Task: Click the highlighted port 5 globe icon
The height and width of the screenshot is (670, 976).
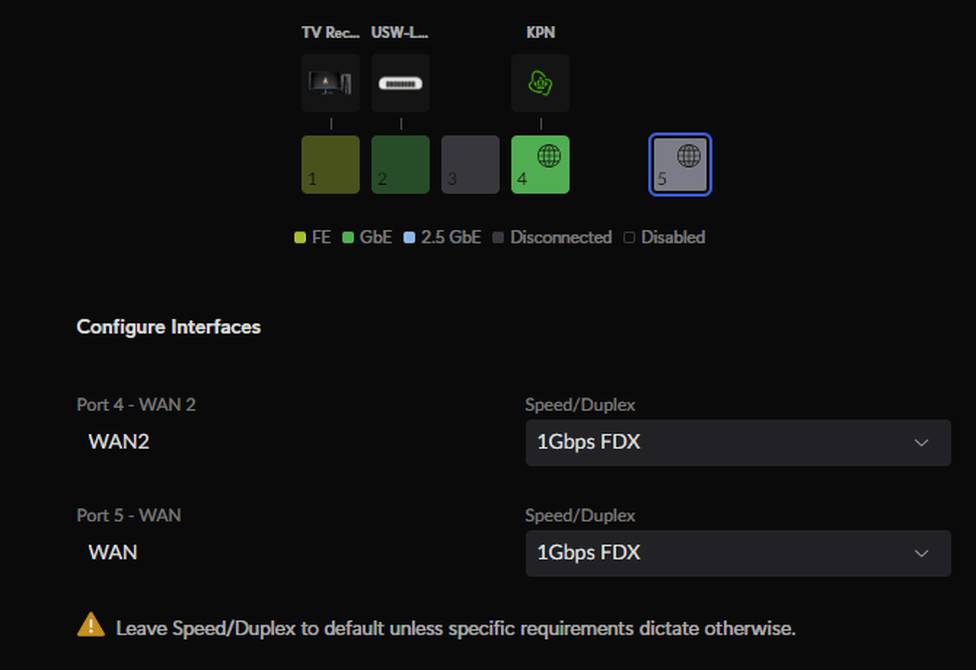Action: 680,164
